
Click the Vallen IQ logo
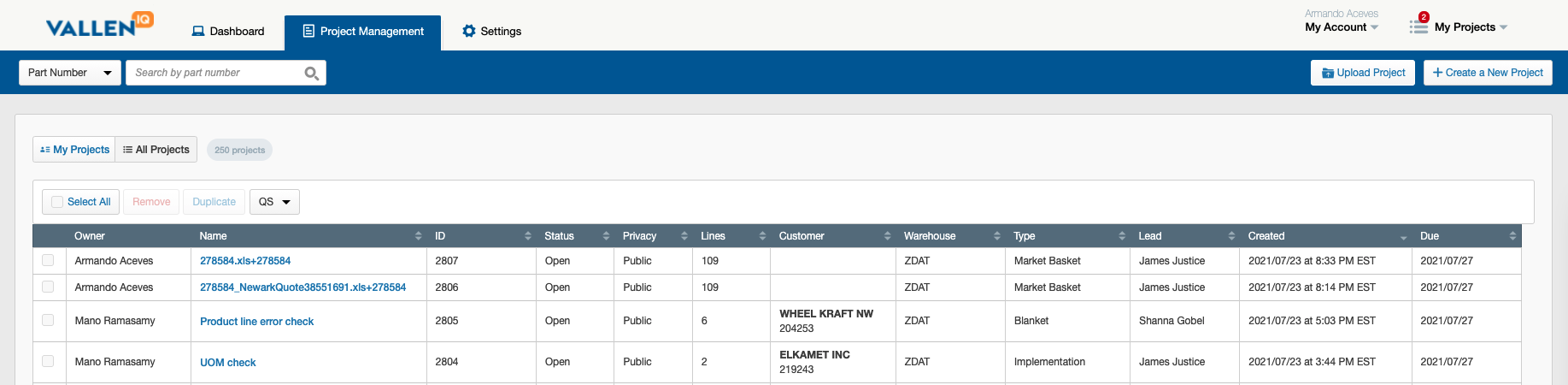coord(99,26)
